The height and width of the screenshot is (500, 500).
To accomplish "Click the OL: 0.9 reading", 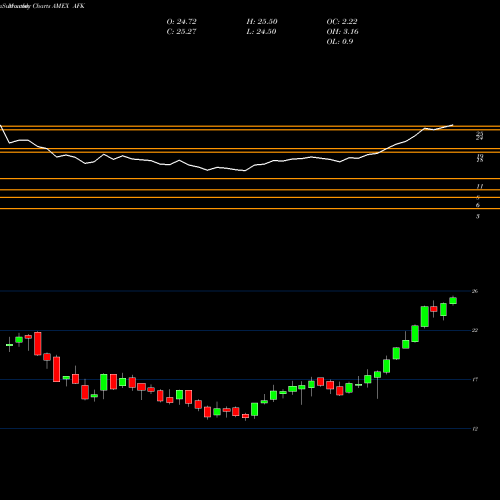I will coord(340,42).
